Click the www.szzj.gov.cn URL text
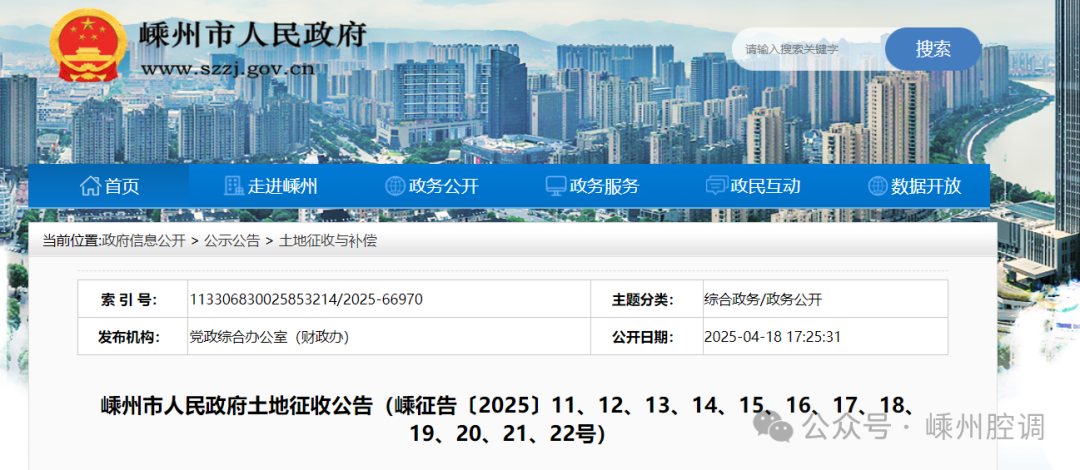This screenshot has width=1080, height=470. click(x=227, y=68)
